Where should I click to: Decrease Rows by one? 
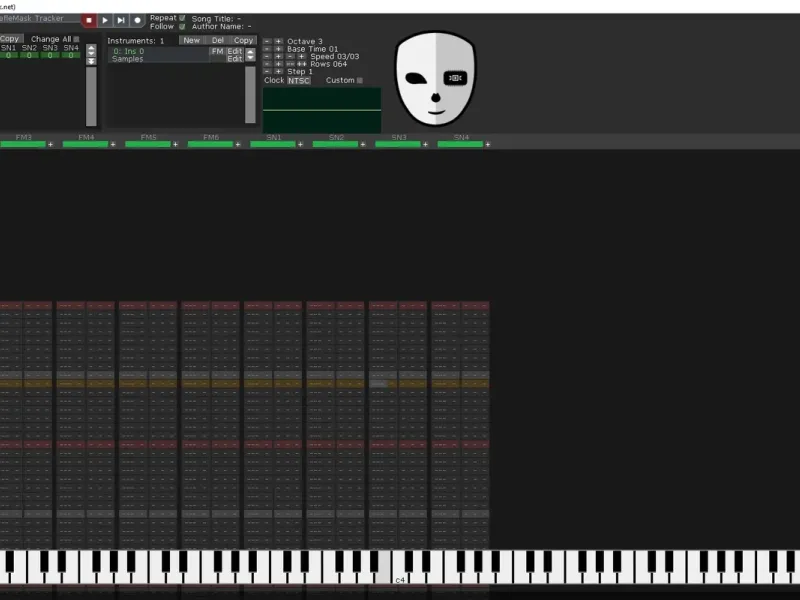267,64
